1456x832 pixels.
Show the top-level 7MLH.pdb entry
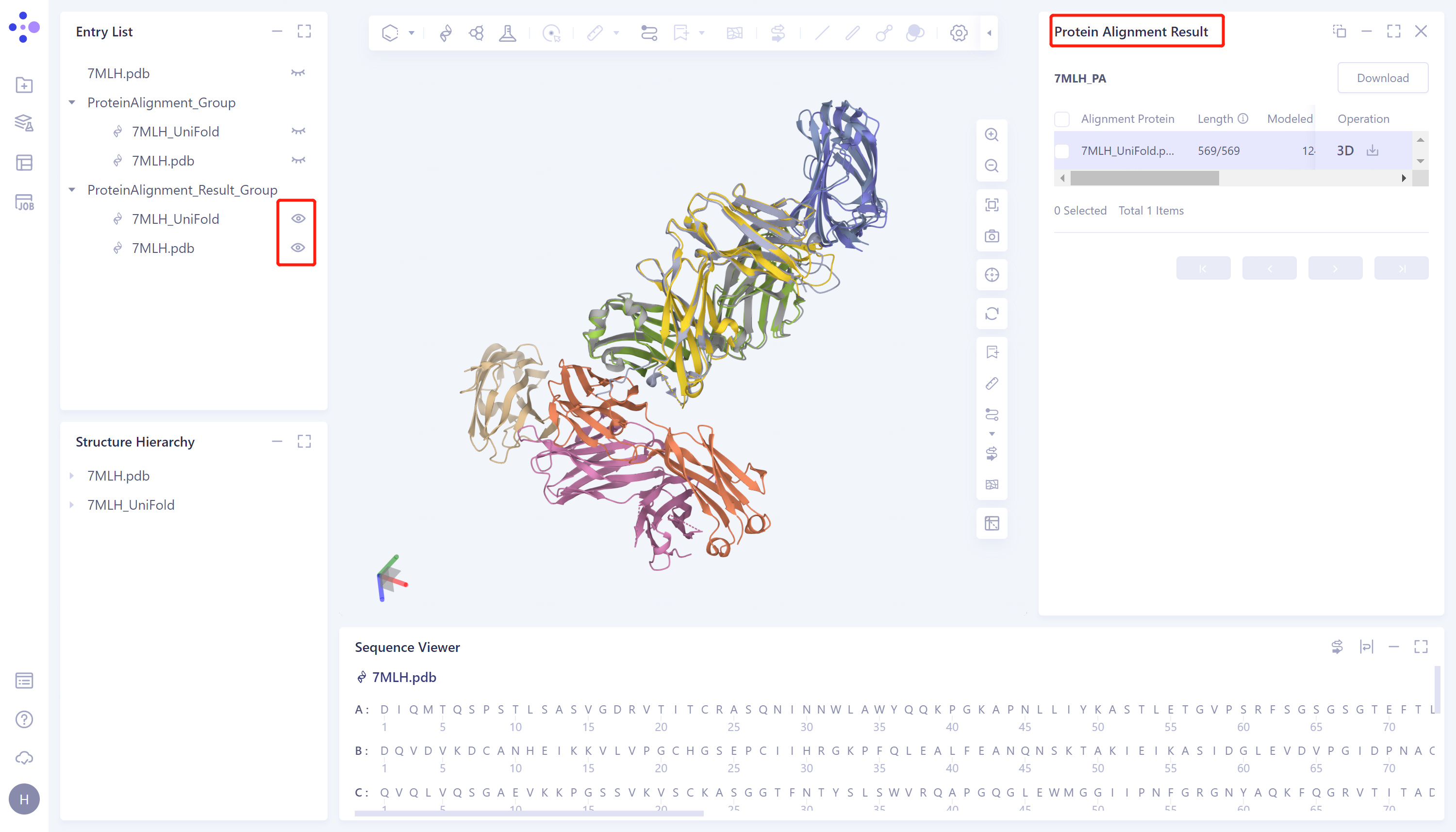298,73
